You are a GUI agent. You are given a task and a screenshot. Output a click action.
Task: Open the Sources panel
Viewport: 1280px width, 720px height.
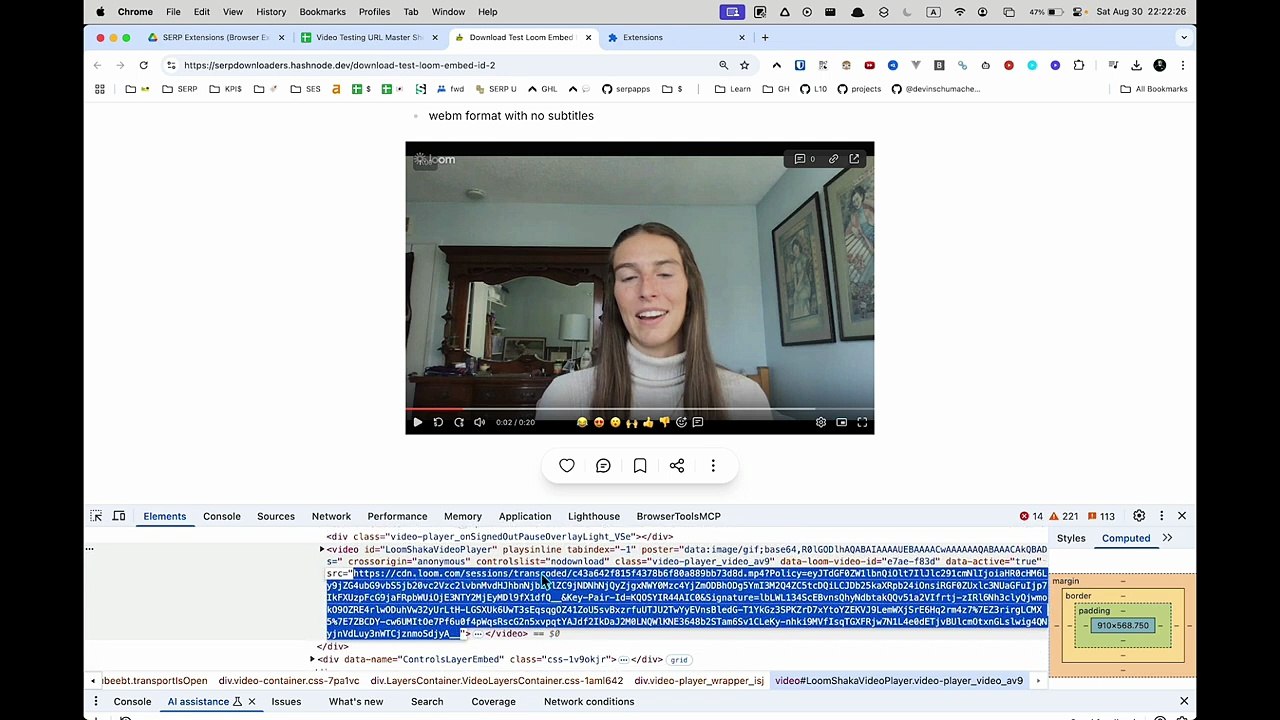click(276, 516)
